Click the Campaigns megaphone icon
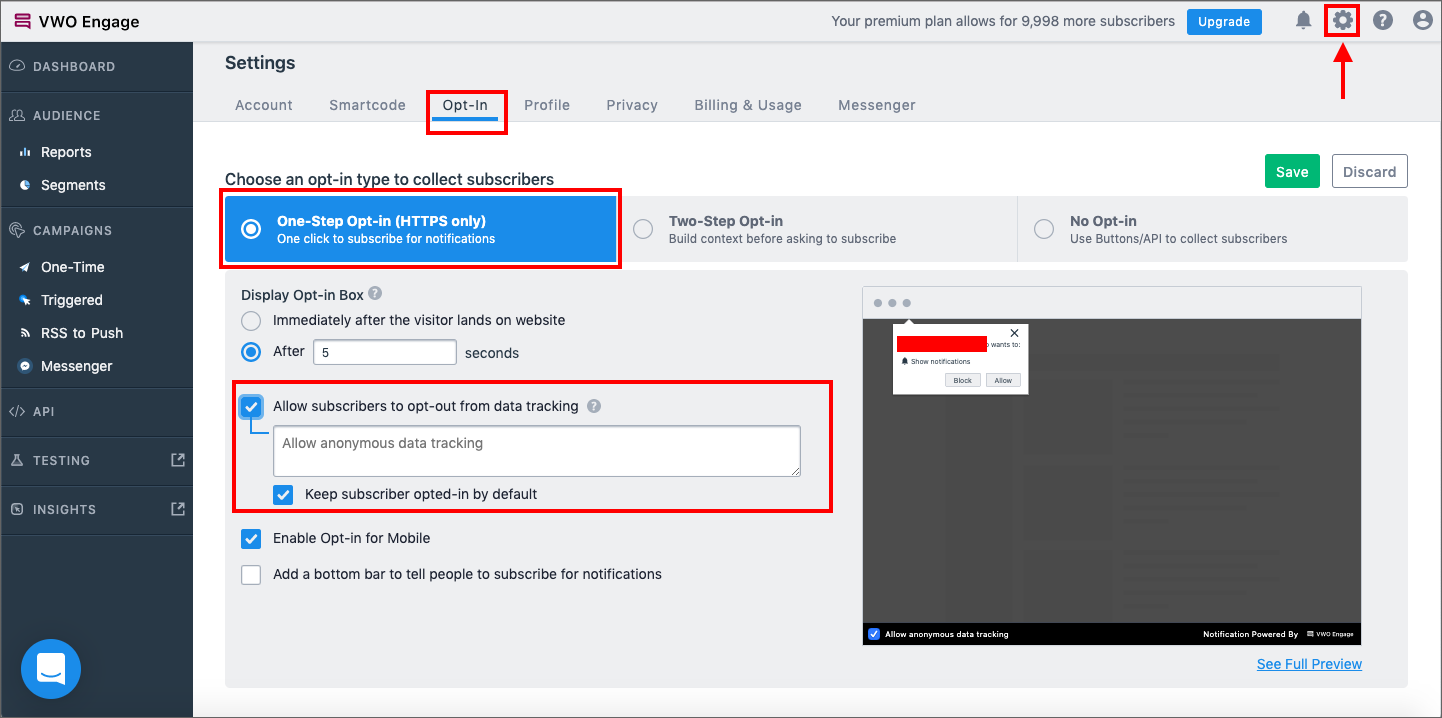Screen dimensions: 1442x718 [17, 230]
